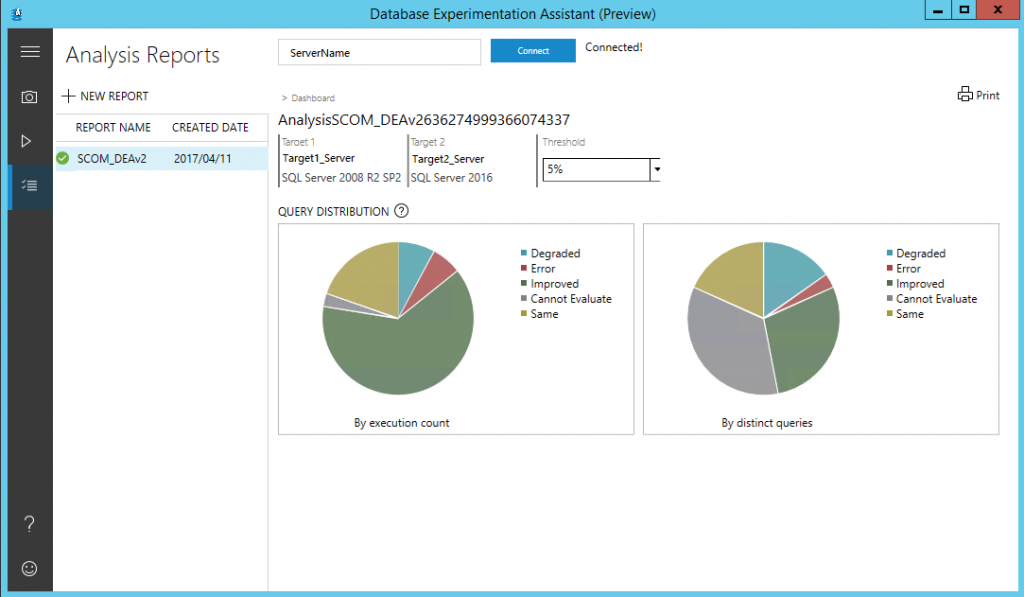Click the DEA logo in the title bar

coord(16,13)
